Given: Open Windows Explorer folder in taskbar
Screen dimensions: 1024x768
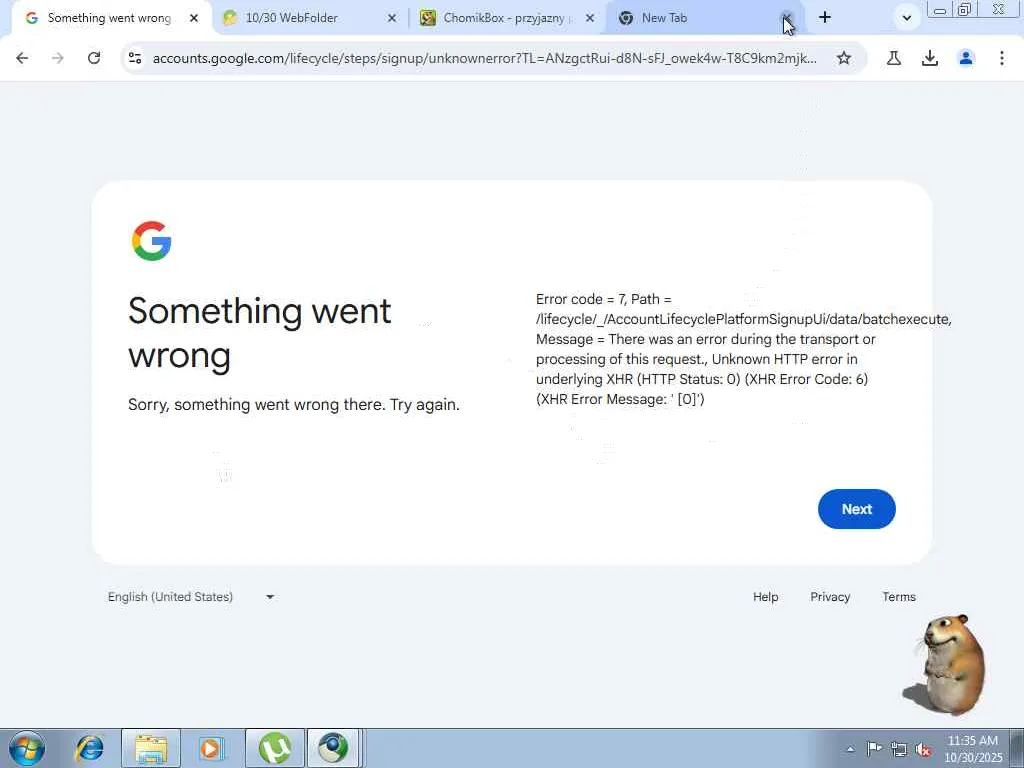Looking at the screenshot, I should tap(151, 748).
